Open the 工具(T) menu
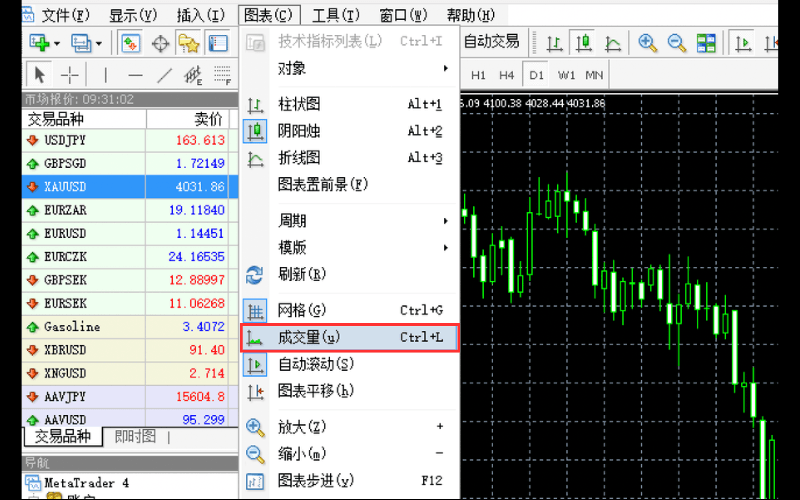The width and height of the screenshot is (800, 500). (x=336, y=15)
